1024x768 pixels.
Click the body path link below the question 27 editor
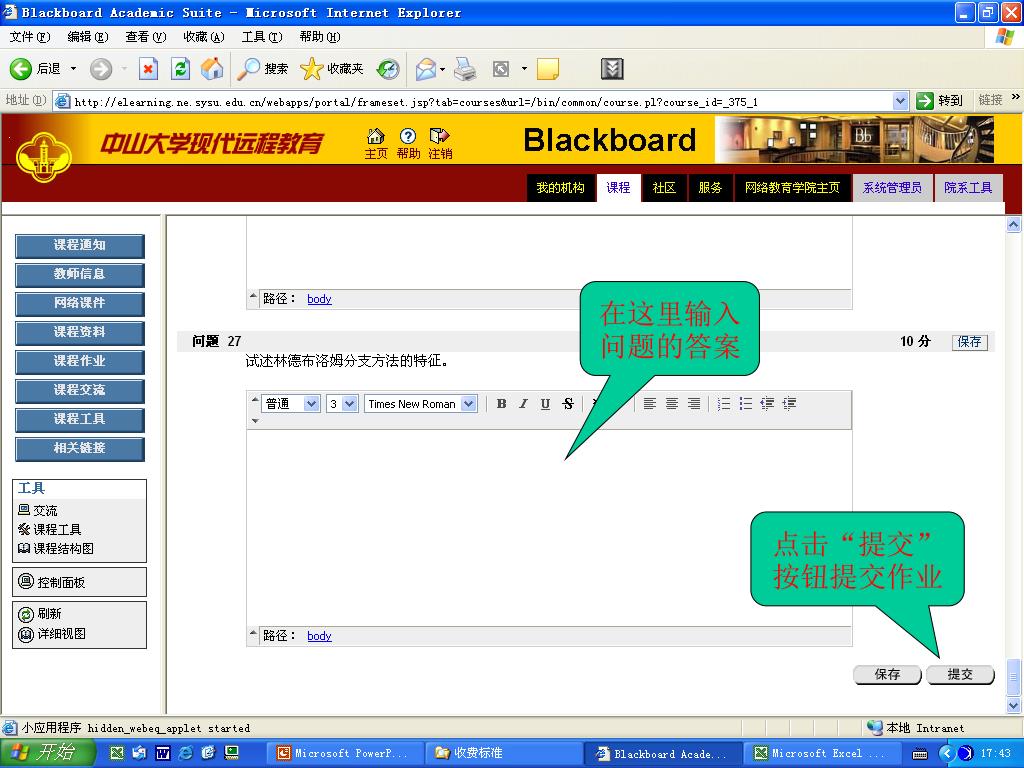(319, 636)
